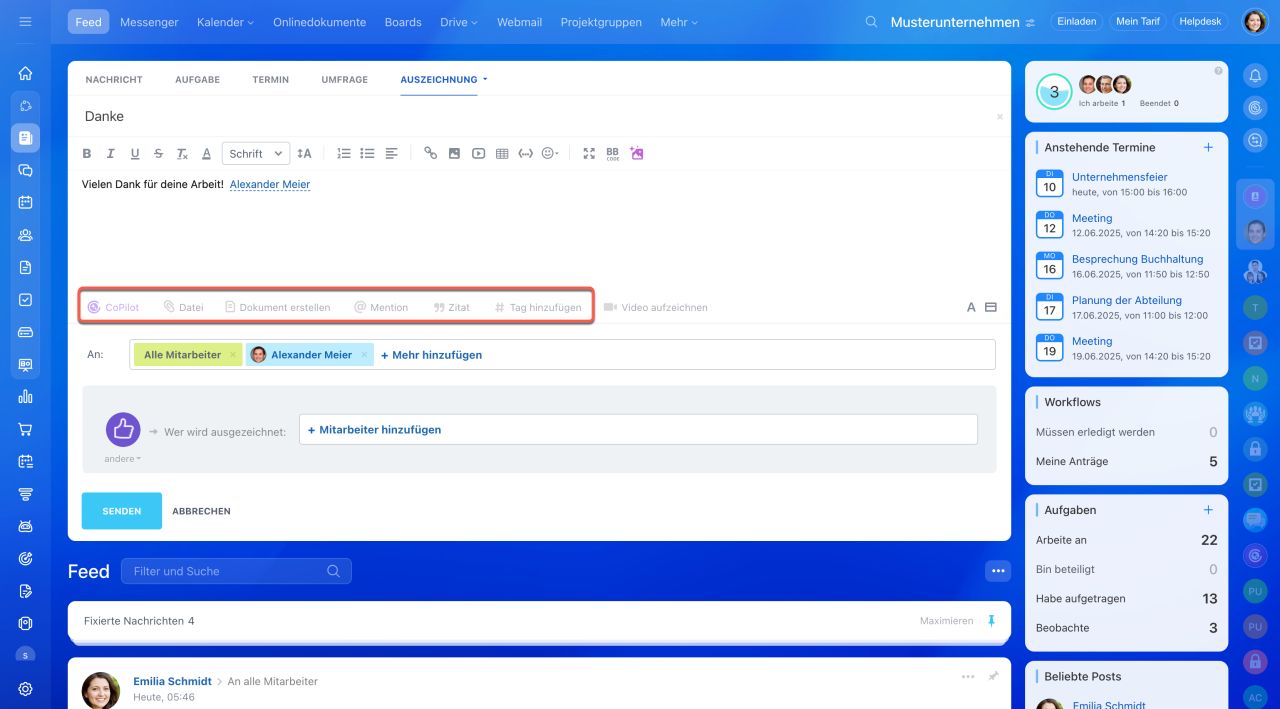This screenshot has height=709, width=1280.
Task: Click the Mention button
Action: click(381, 307)
